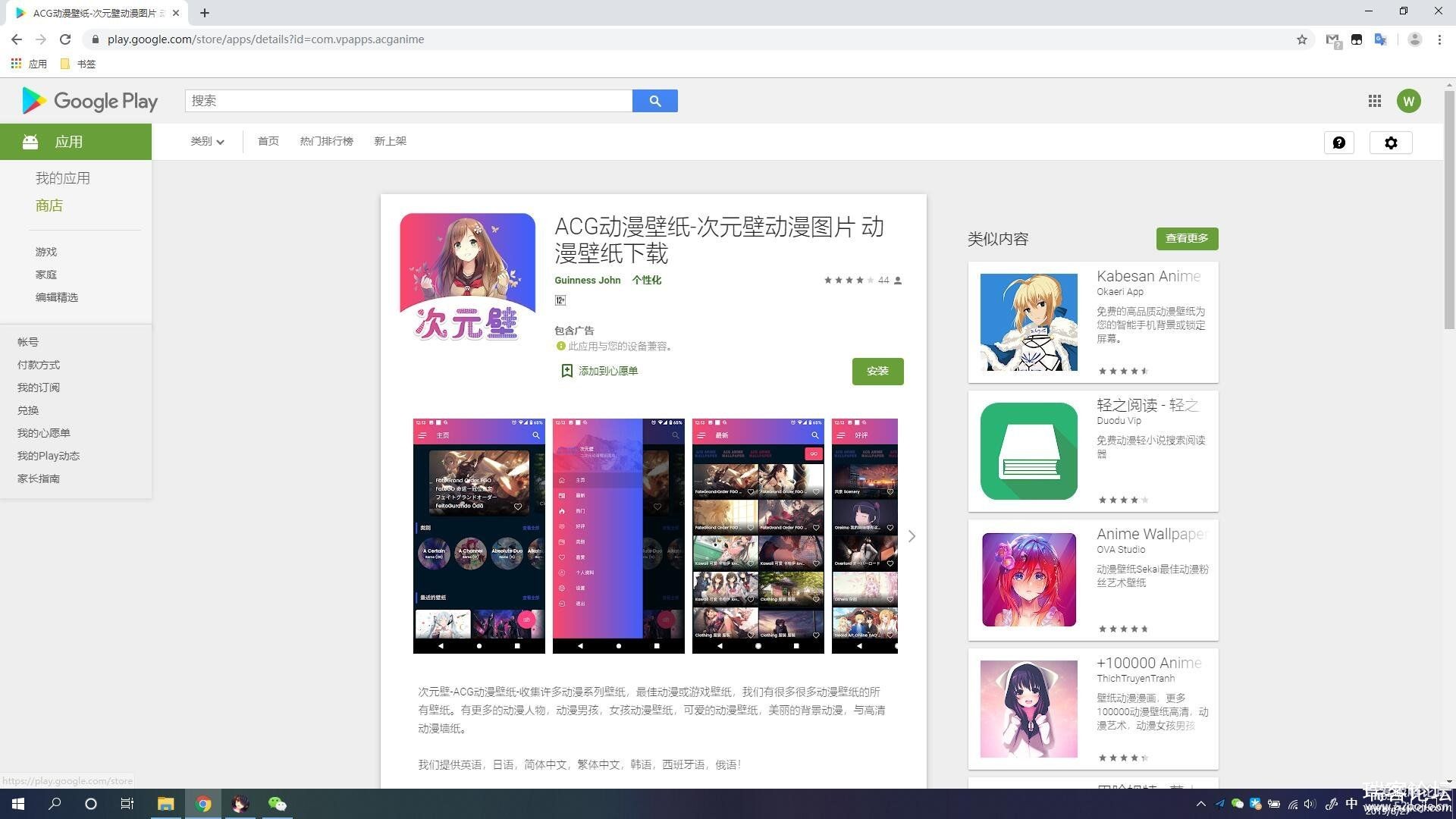This screenshot has width=1456, height=819.
Task: Open the Gmail checker extension icon
Action: 1333,40
